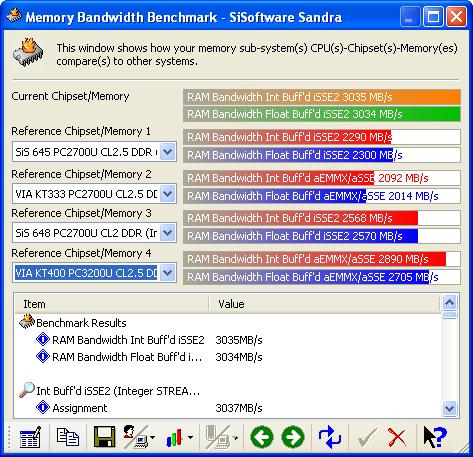
Task: Click the Benchmark Results chip icon
Action: coord(27,322)
